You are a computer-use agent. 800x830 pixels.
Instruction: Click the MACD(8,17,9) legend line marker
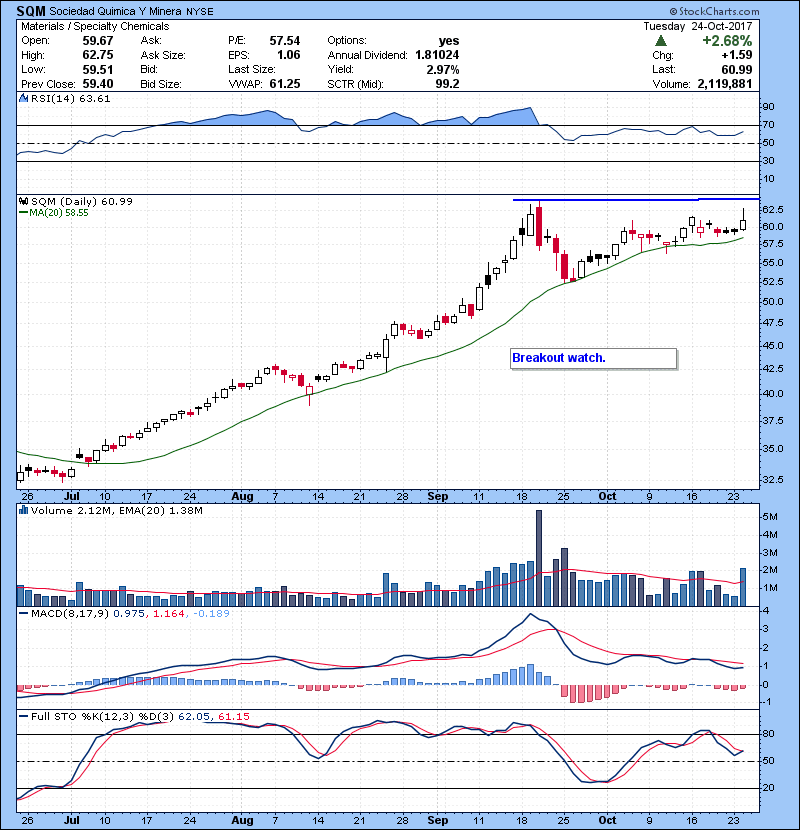(24, 614)
